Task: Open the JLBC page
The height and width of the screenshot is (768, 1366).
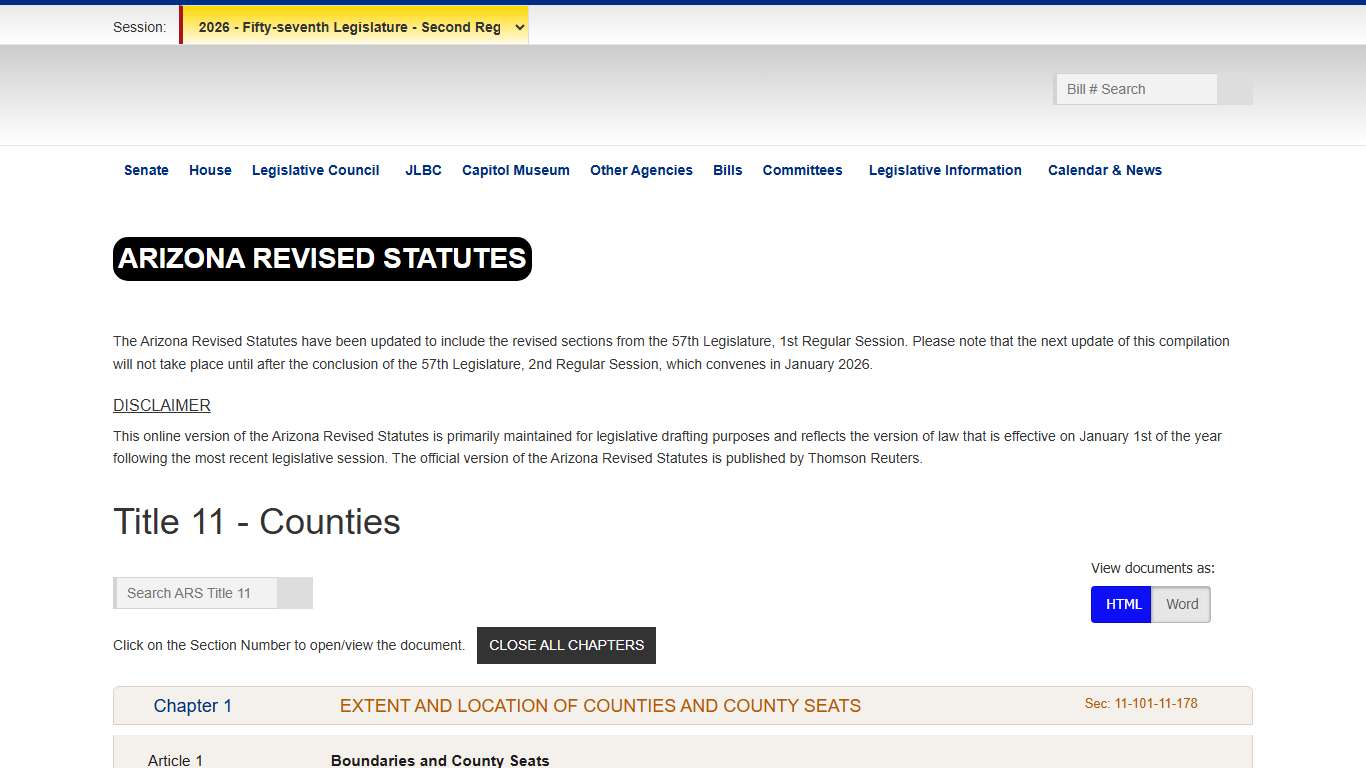Action: tap(423, 170)
